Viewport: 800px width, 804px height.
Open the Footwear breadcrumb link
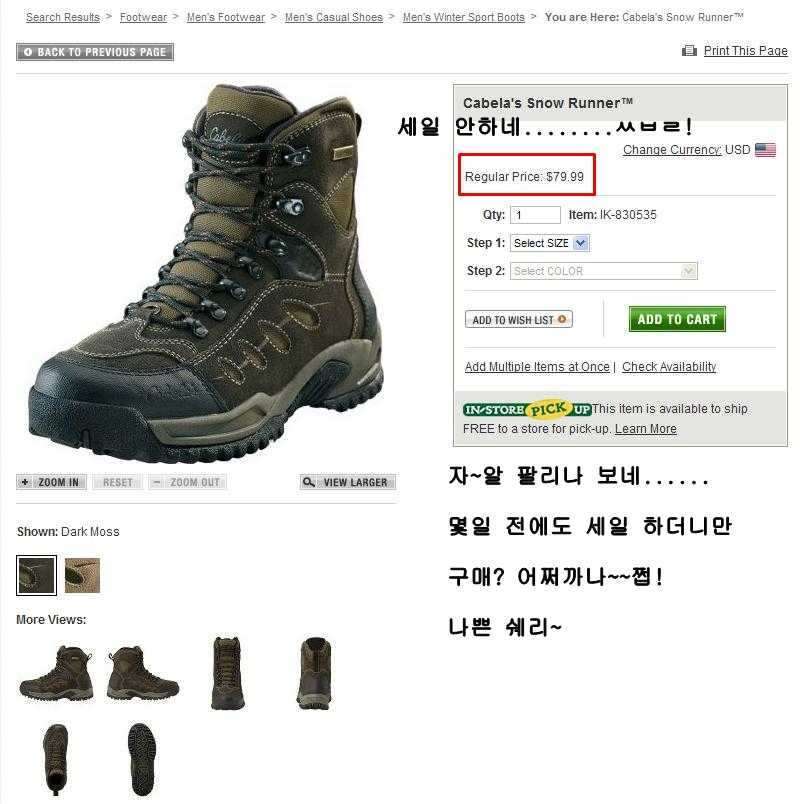click(143, 17)
